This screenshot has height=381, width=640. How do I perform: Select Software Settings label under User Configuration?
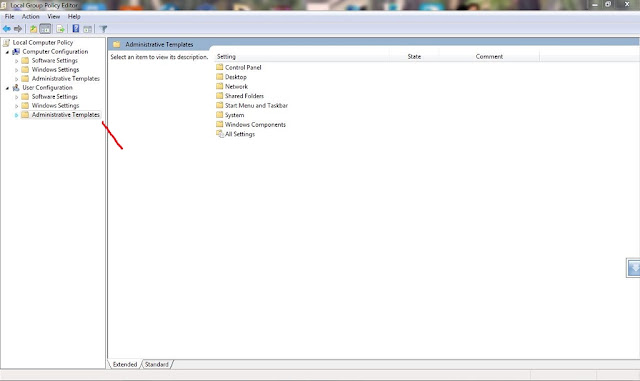click(x=55, y=96)
